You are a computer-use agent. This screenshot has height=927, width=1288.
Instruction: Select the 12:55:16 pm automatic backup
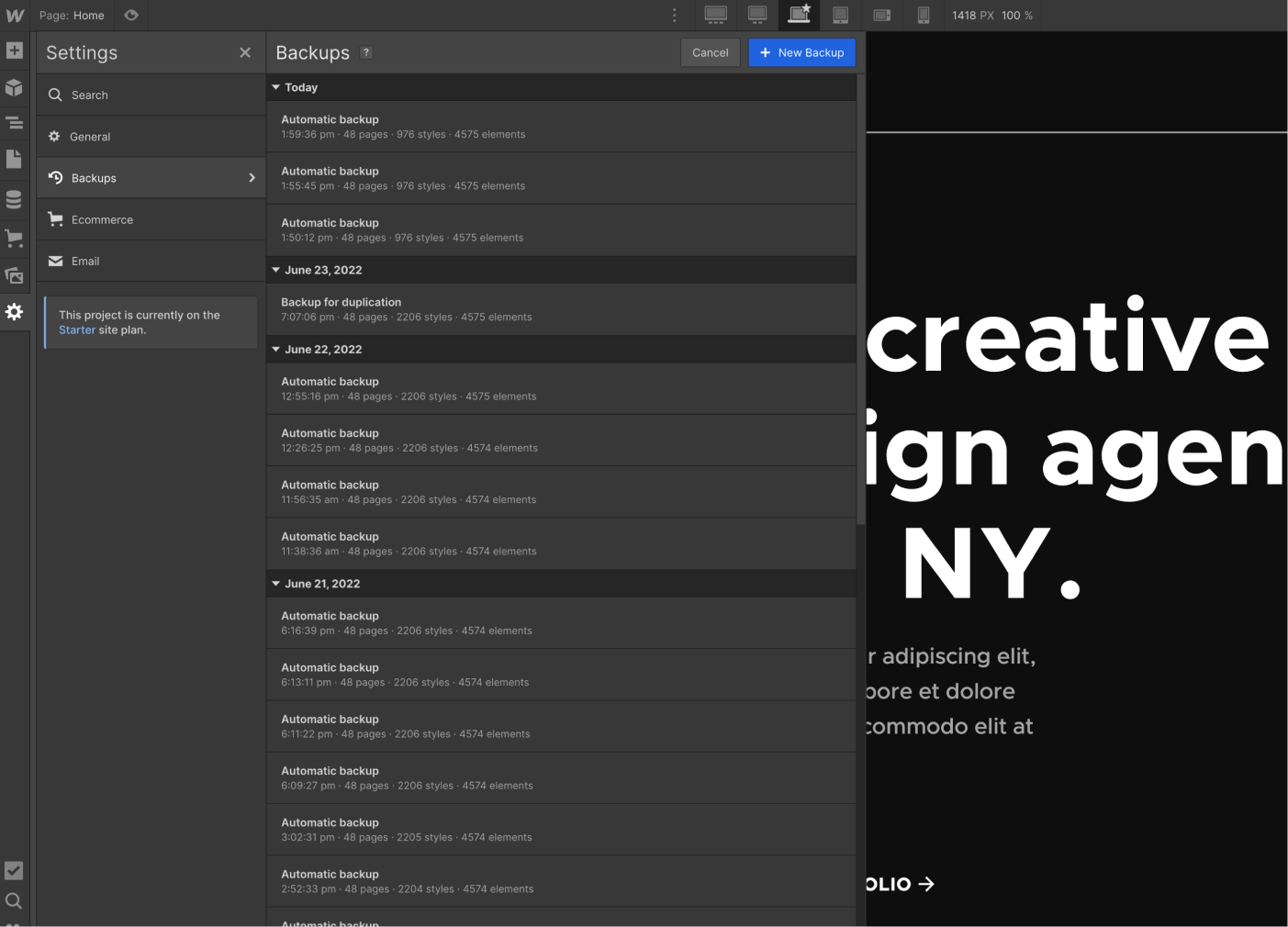[561, 389]
